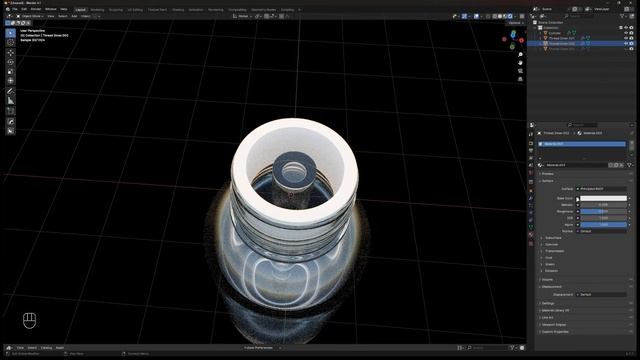Switch to the Animation workspace tab
This screenshot has width=640, height=360.
pyautogui.click(x=196, y=10)
